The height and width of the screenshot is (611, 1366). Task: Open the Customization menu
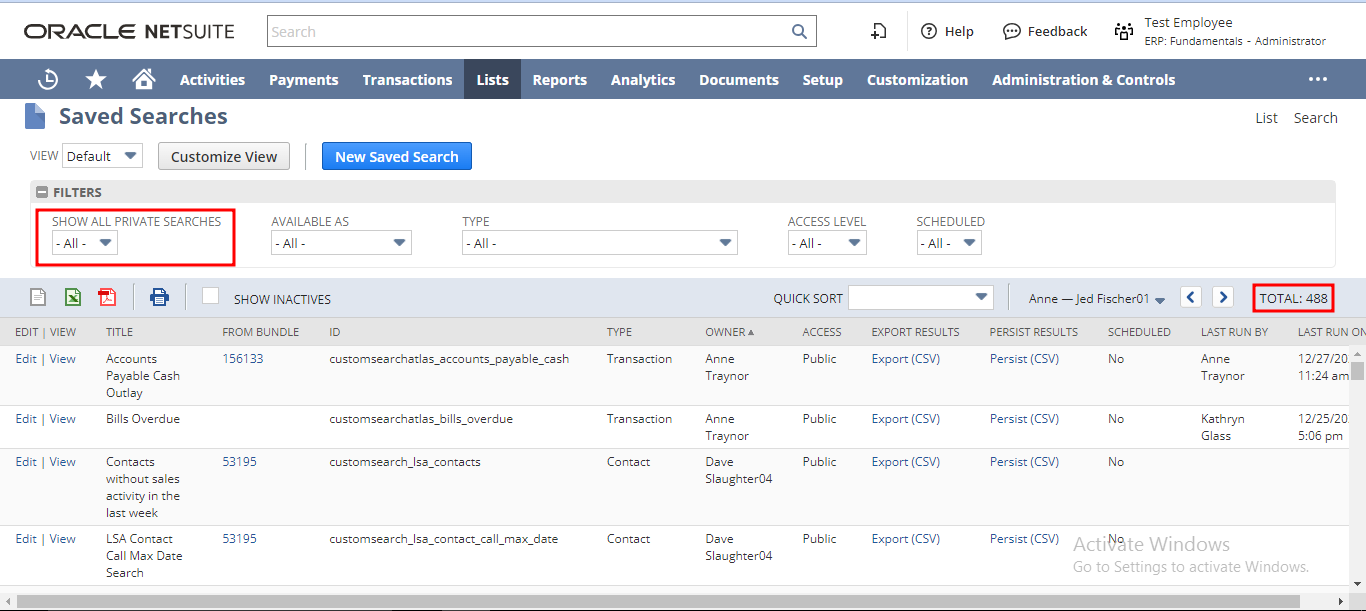click(917, 80)
